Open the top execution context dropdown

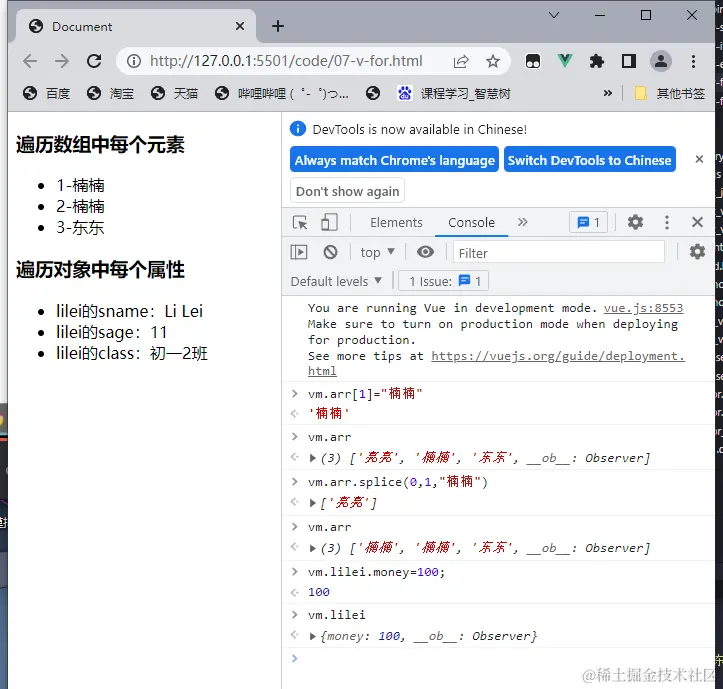(x=378, y=252)
